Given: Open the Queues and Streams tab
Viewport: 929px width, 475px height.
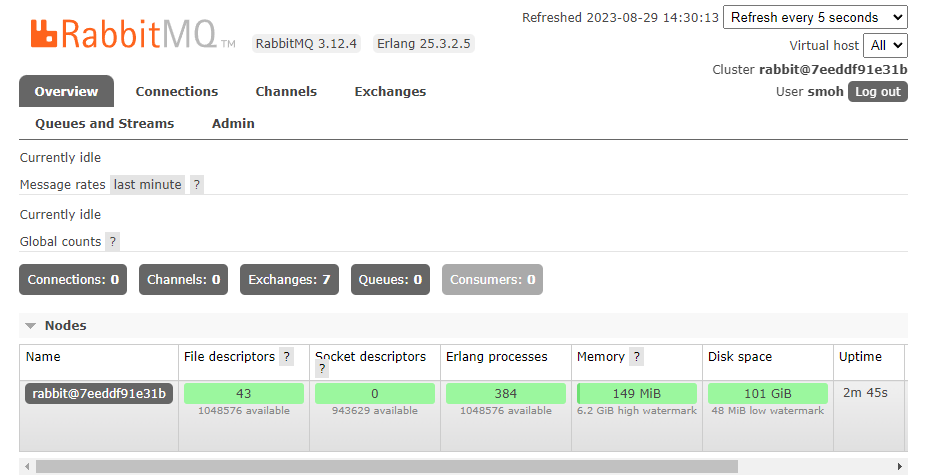Looking at the screenshot, I should (104, 123).
